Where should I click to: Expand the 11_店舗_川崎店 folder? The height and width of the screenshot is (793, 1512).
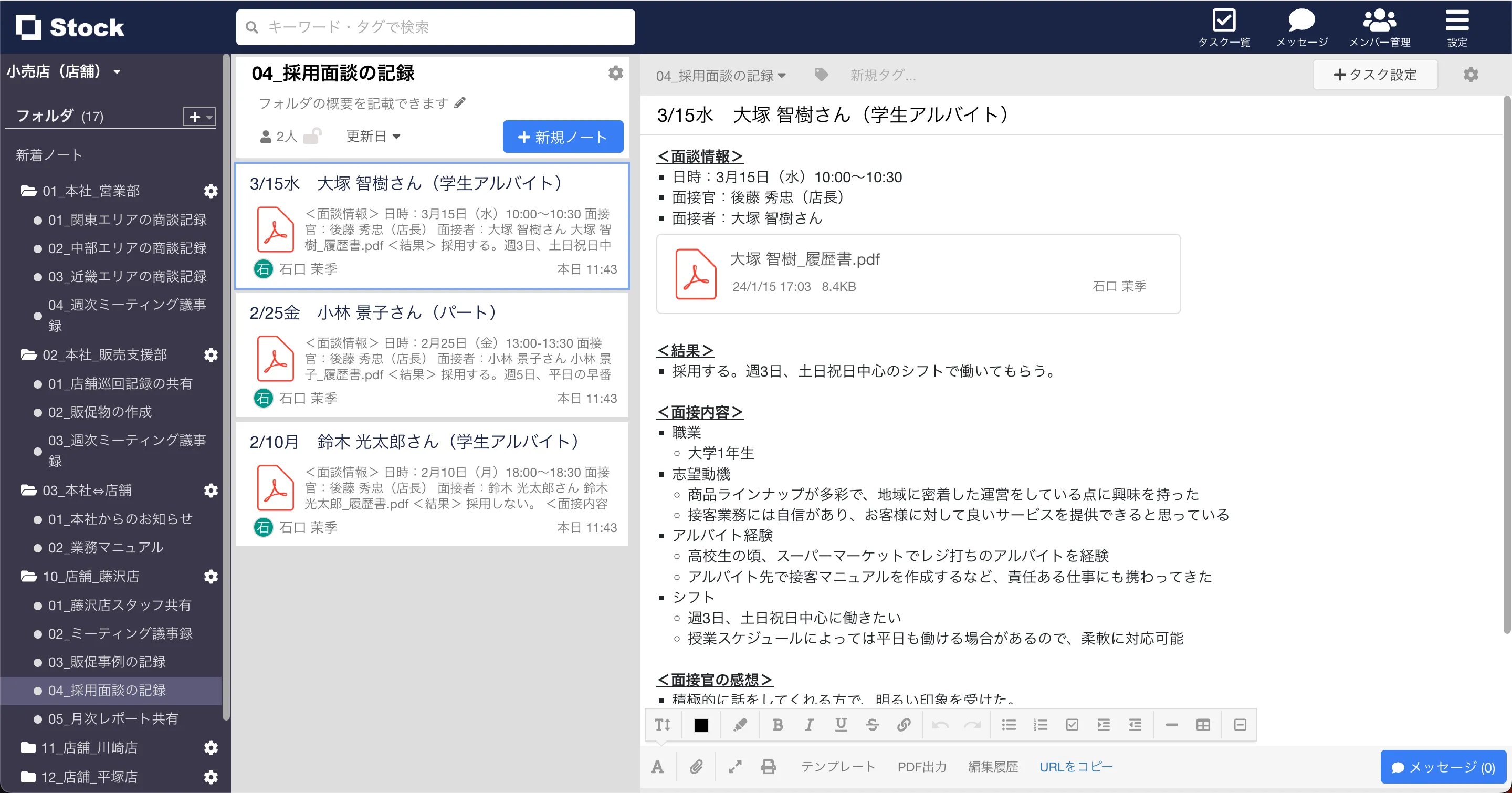(x=89, y=747)
